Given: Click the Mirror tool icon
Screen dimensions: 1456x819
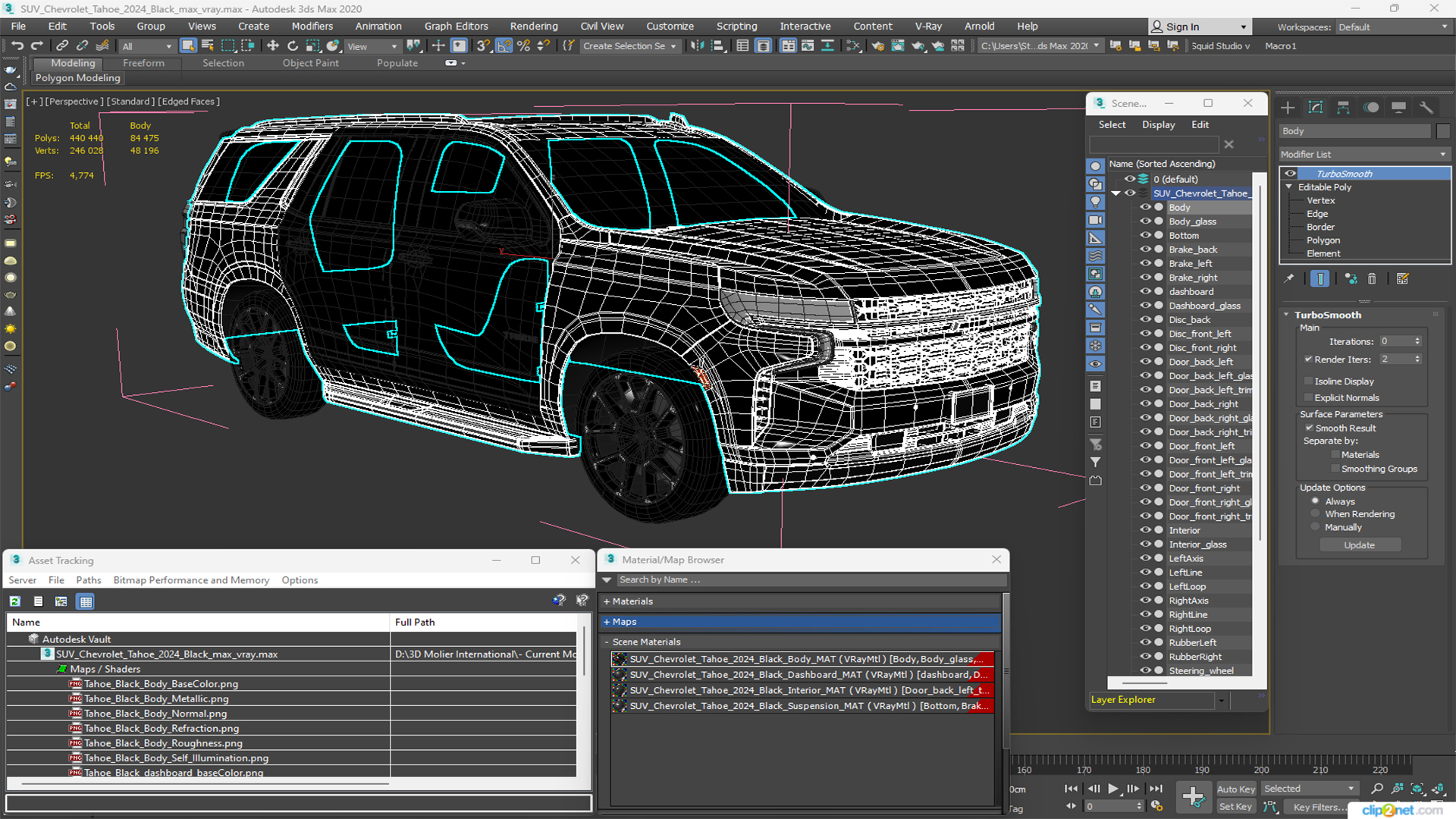Looking at the screenshot, I should coord(697,46).
